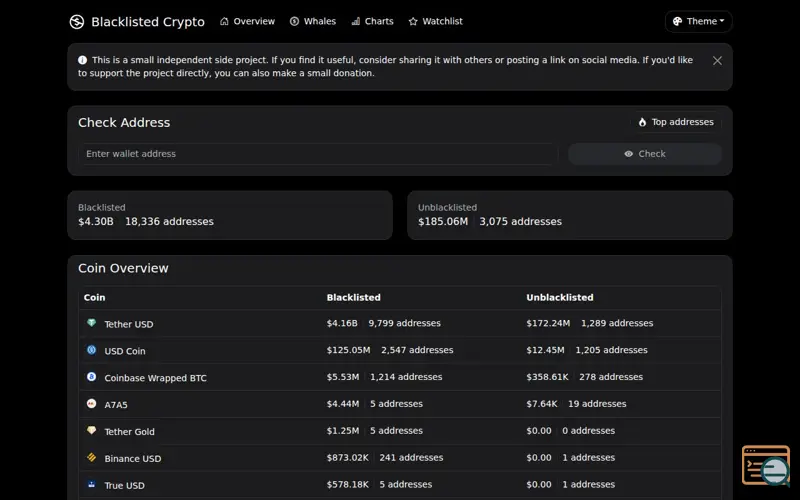Screen dimensions: 800x500
Task: Select the Tether Gold coin name
Action: click(x=130, y=432)
